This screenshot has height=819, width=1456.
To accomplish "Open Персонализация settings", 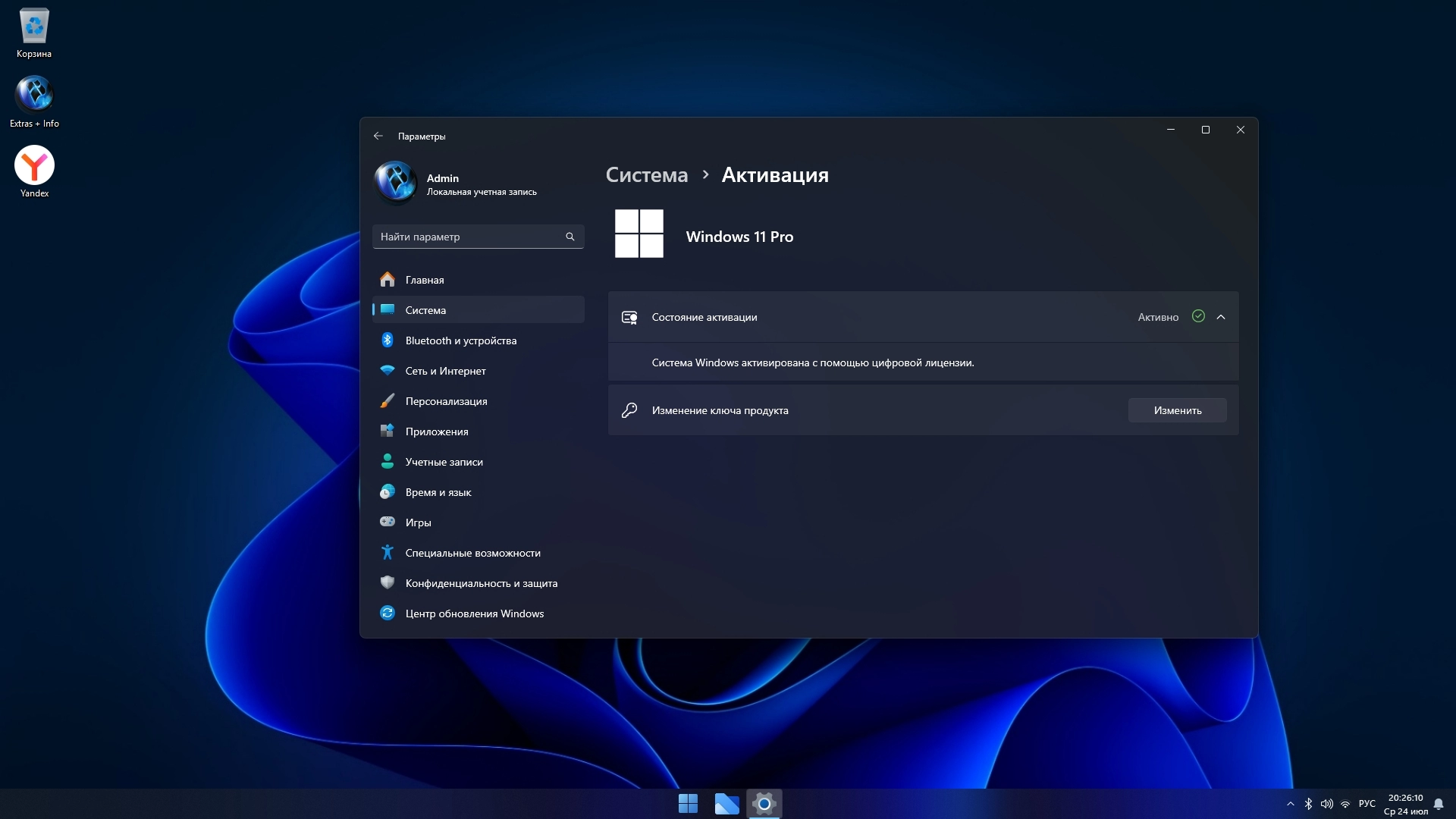I will point(446,401).
